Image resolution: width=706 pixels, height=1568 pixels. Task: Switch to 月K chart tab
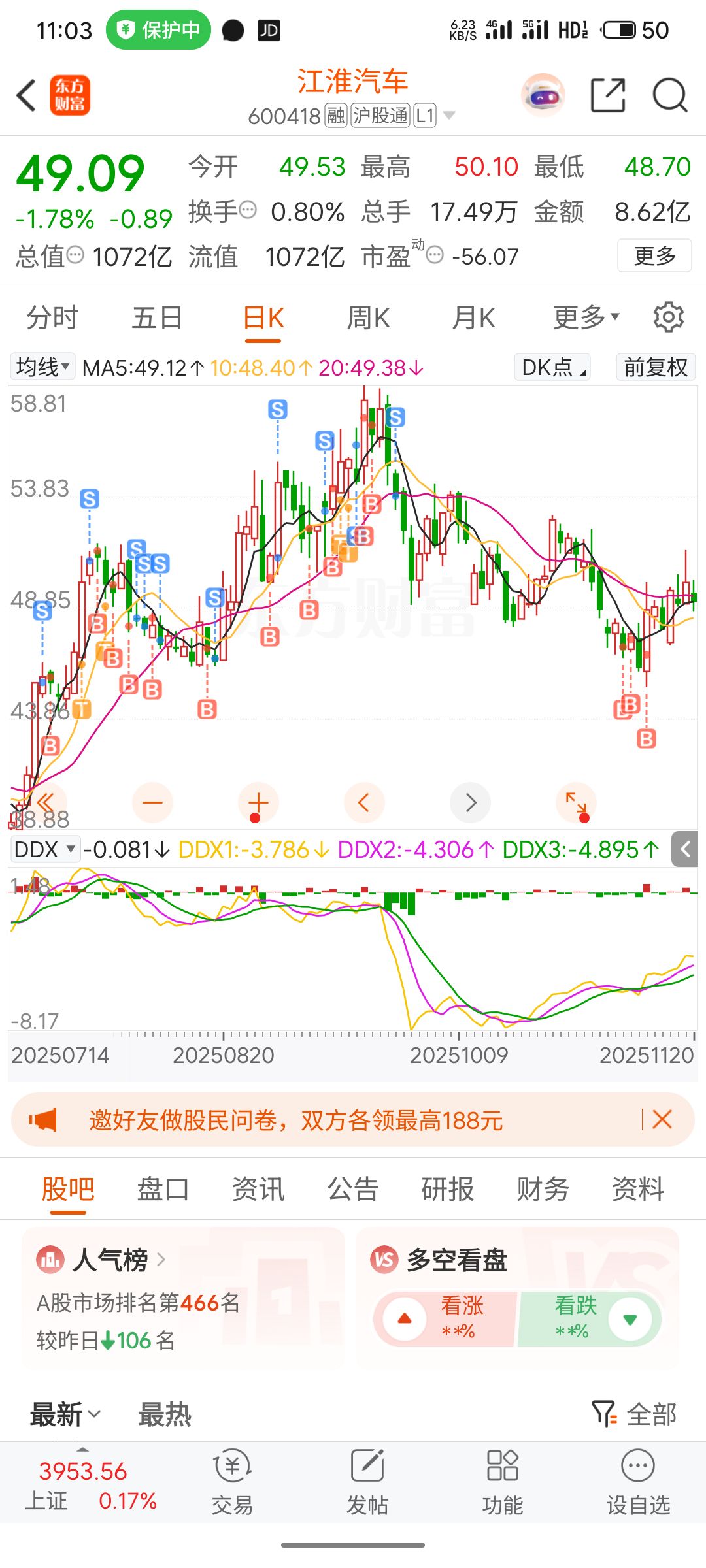click(x=473, y=318)
